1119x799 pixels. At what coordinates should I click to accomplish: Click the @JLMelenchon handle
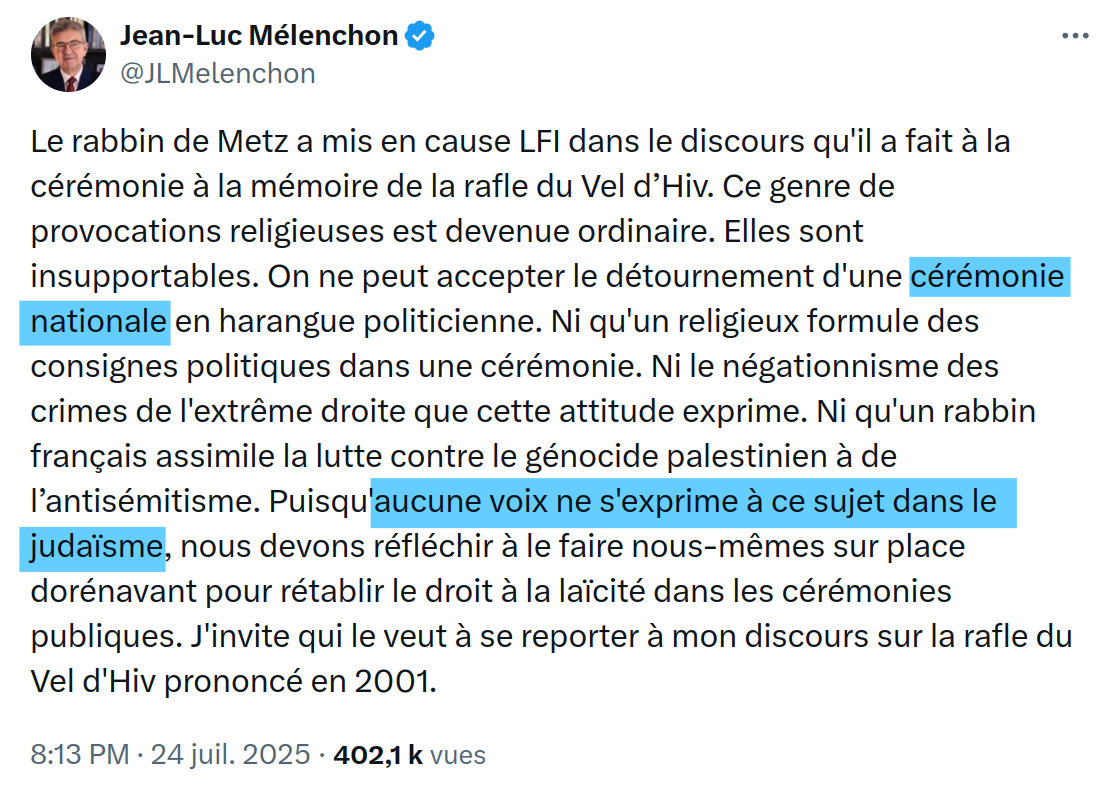pyautogui.click(x=217, y=73)
